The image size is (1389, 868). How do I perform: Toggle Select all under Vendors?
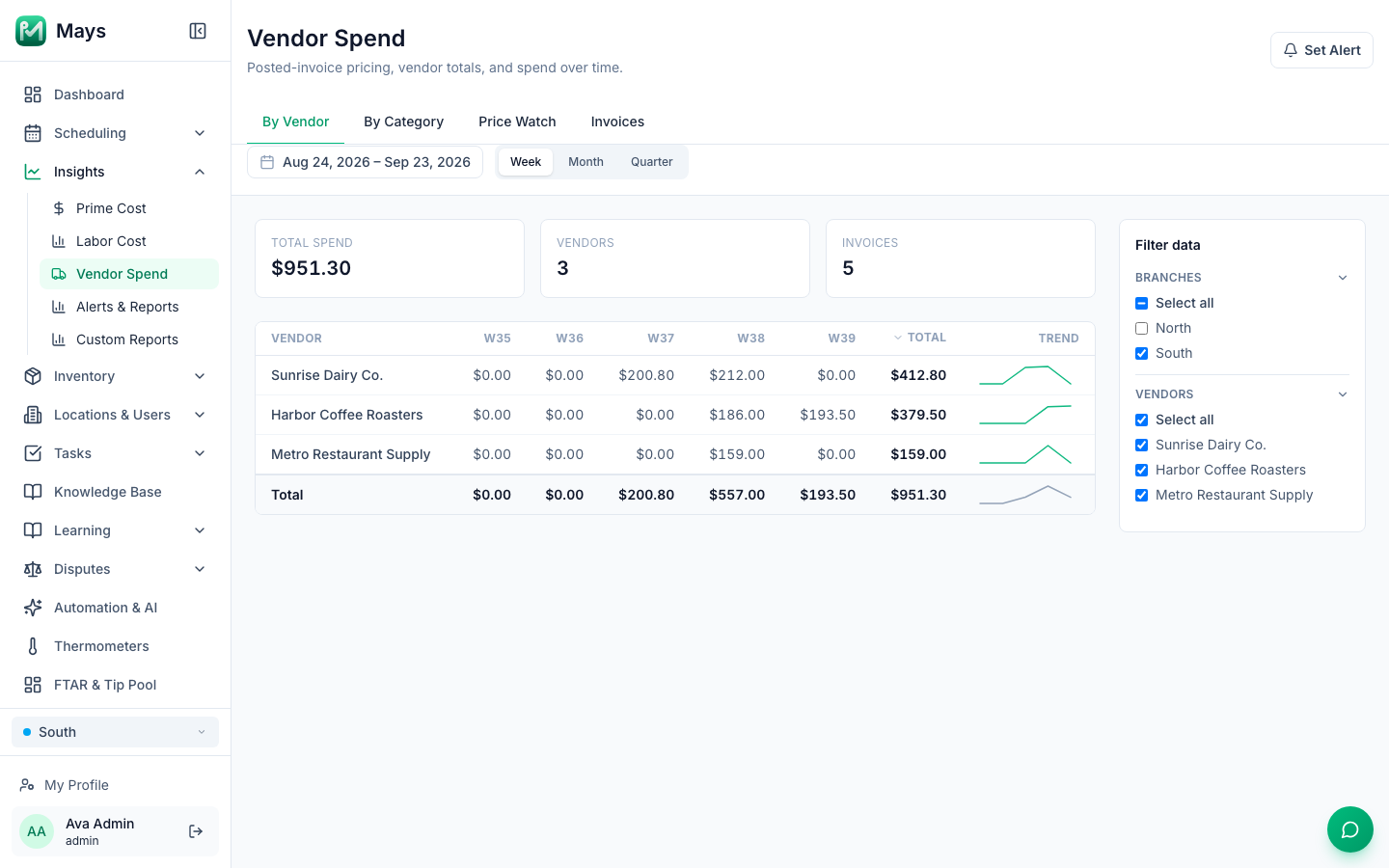point(1141,420)
